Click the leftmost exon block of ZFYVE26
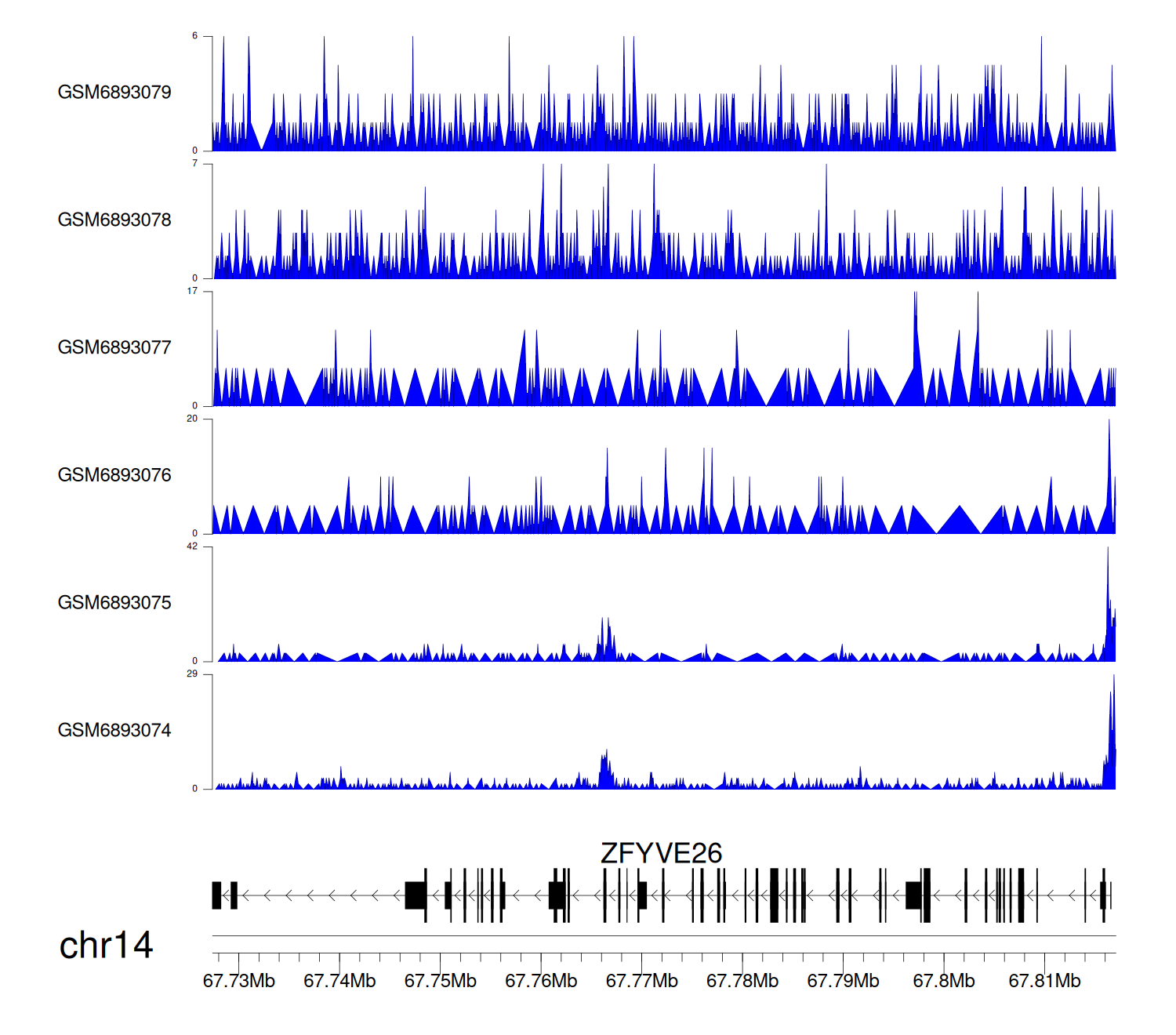The width and height of the screenshot is (1176, 1035). click(x=216, y=895)
